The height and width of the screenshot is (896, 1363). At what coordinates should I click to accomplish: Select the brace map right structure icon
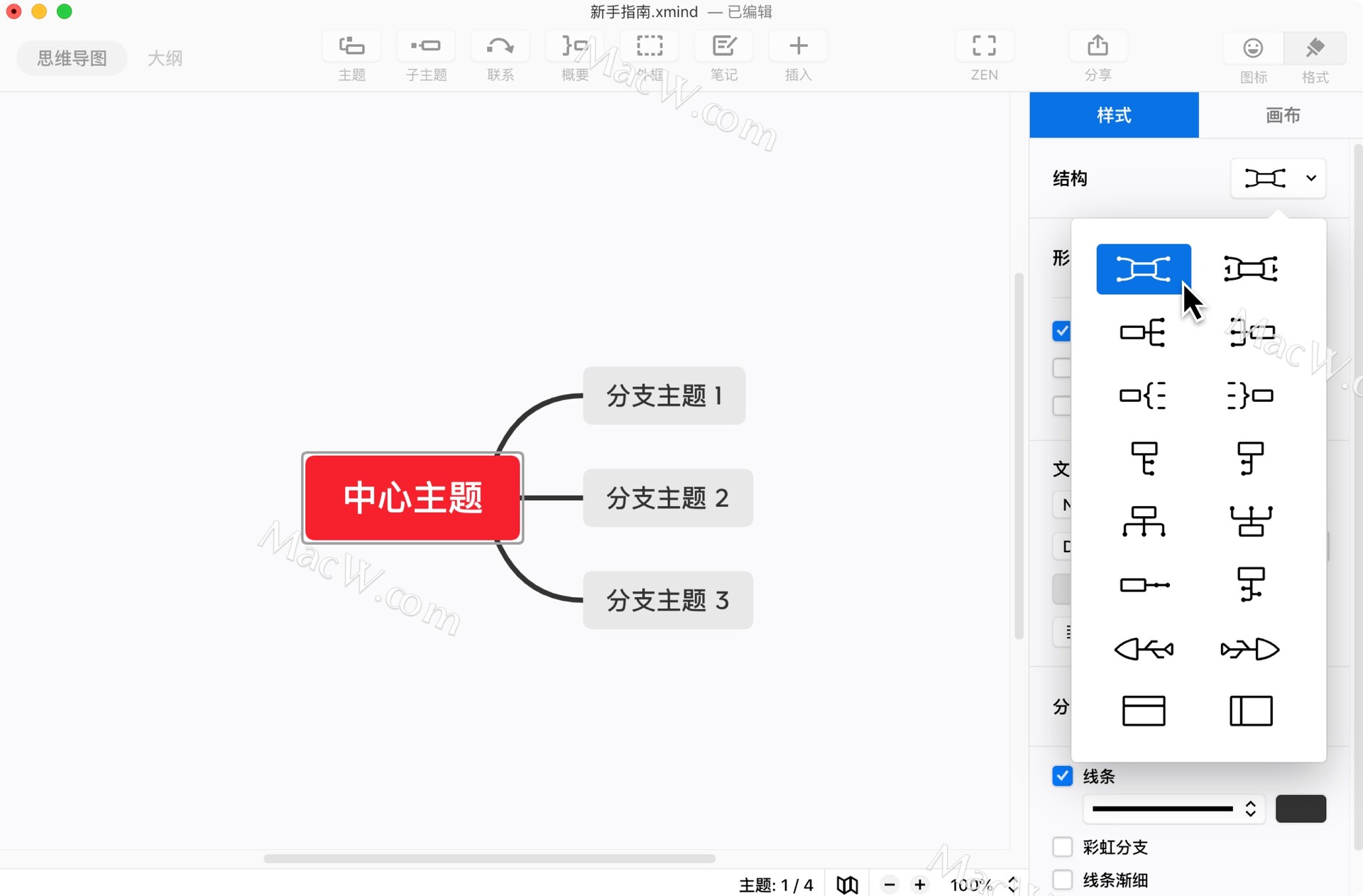pyautogui.click(x=1143, y=395)
